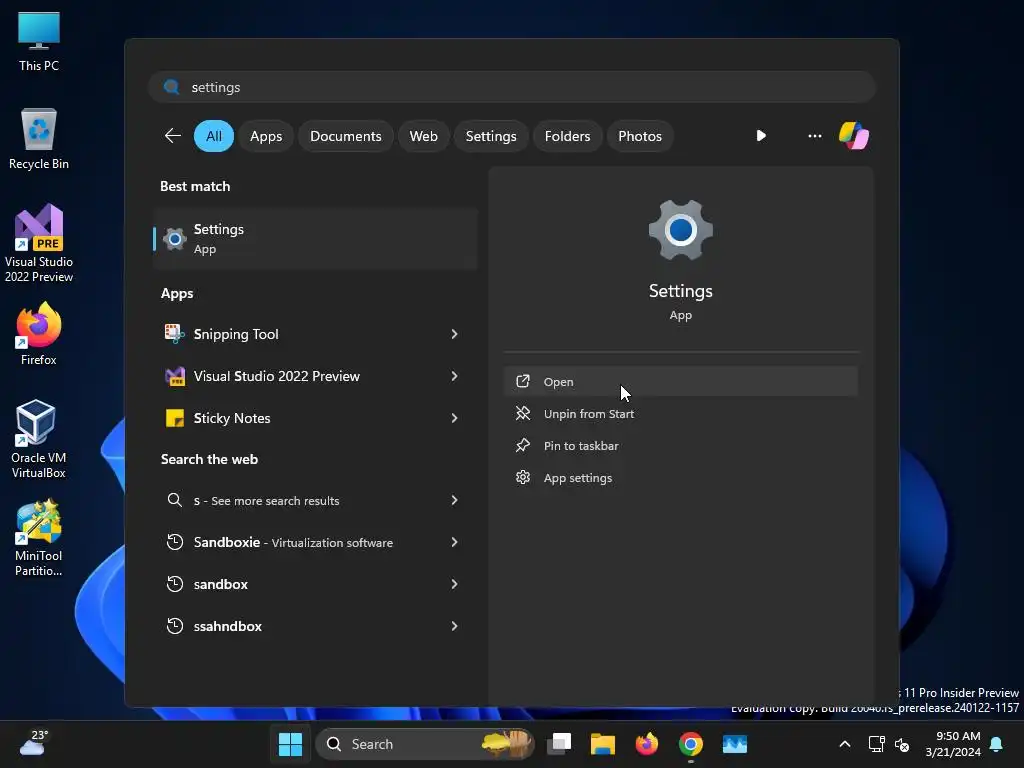Expand ssahndbox web result chevron
This screenshot has width=1024, height=768.
click(x=454, y=626)
